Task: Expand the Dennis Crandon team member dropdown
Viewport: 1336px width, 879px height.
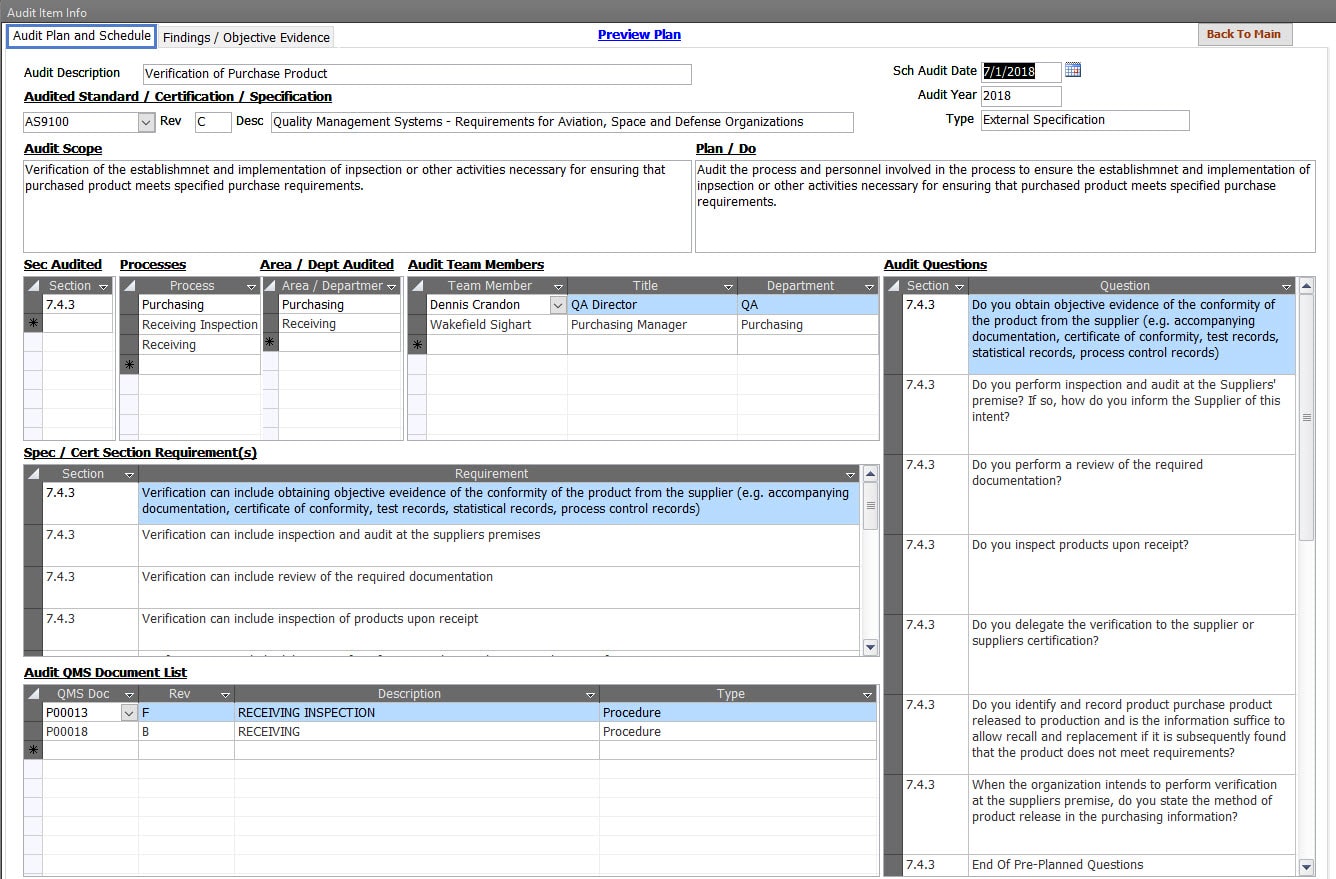Action: pyautogui.click(x=558, y=305)
